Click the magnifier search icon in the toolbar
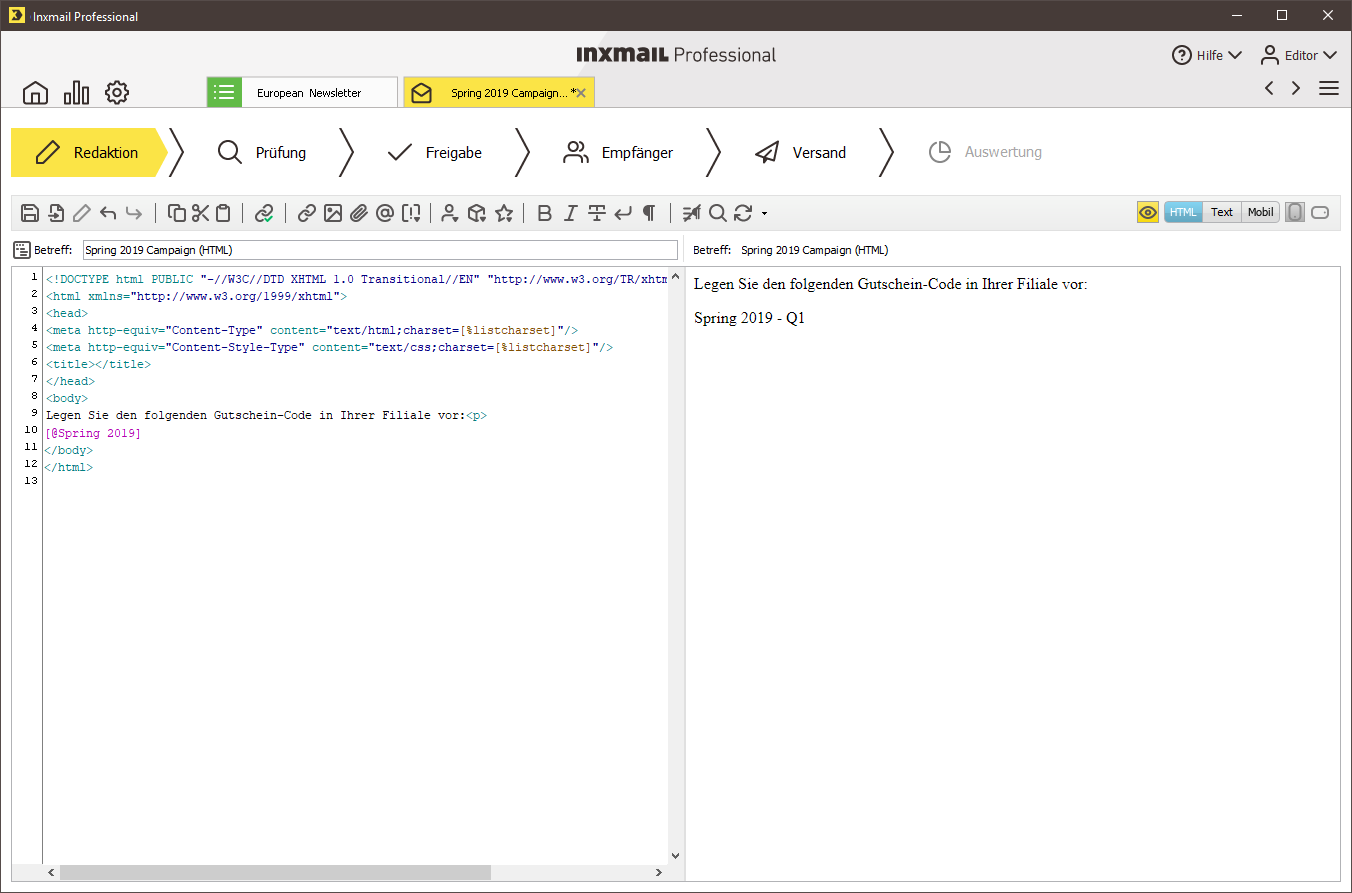 click(x=717, y=213)
